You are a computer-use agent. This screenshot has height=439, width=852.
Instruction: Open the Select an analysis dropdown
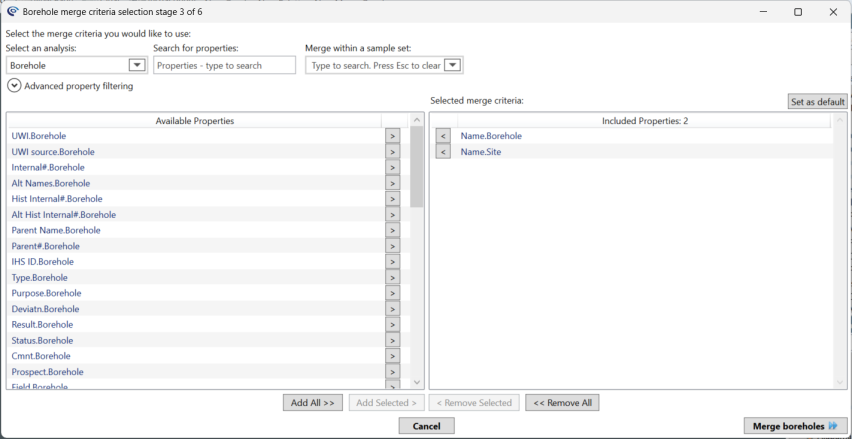[137, 65]
